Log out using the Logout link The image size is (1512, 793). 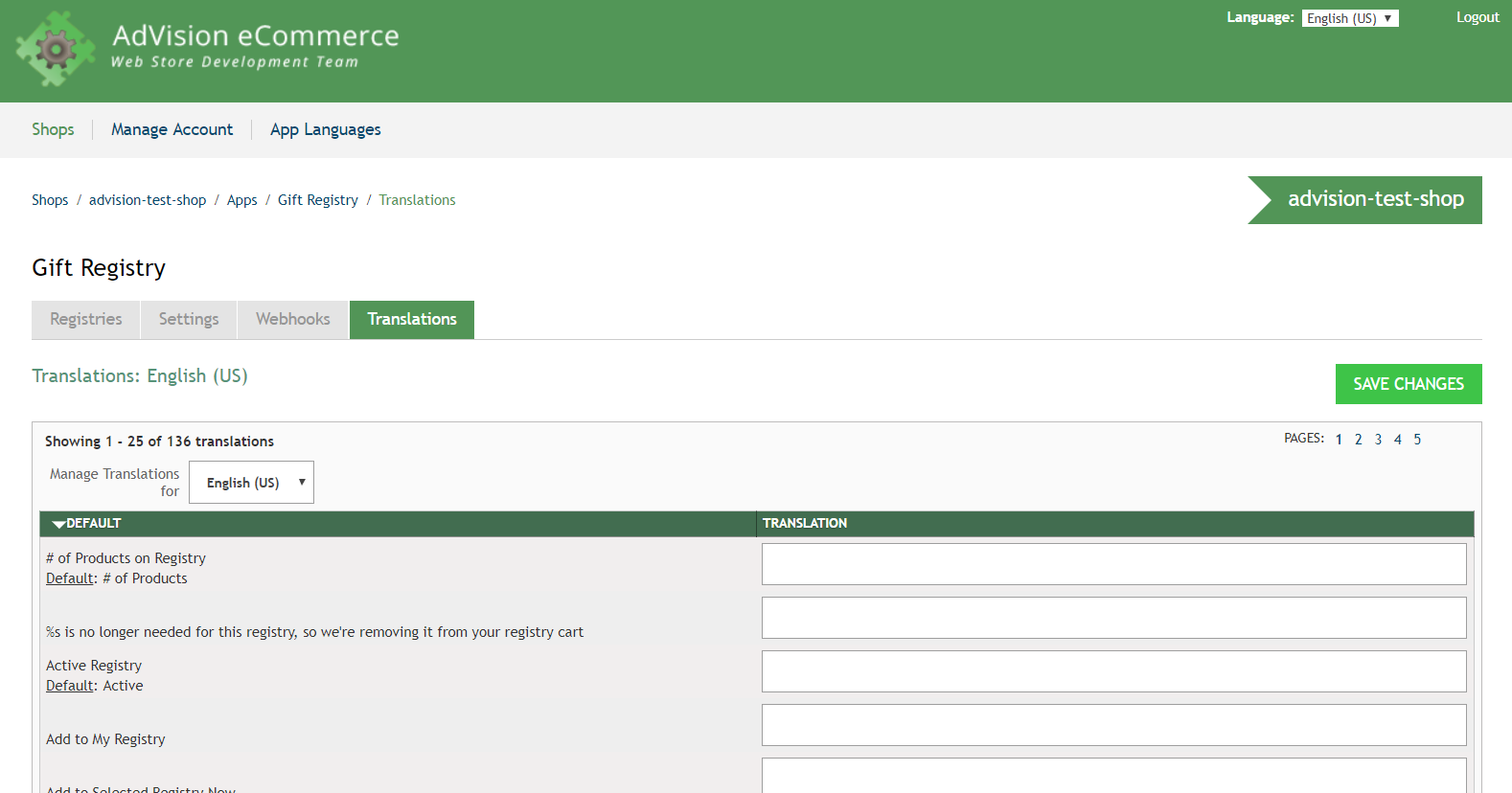click(x=1477, y=17)
